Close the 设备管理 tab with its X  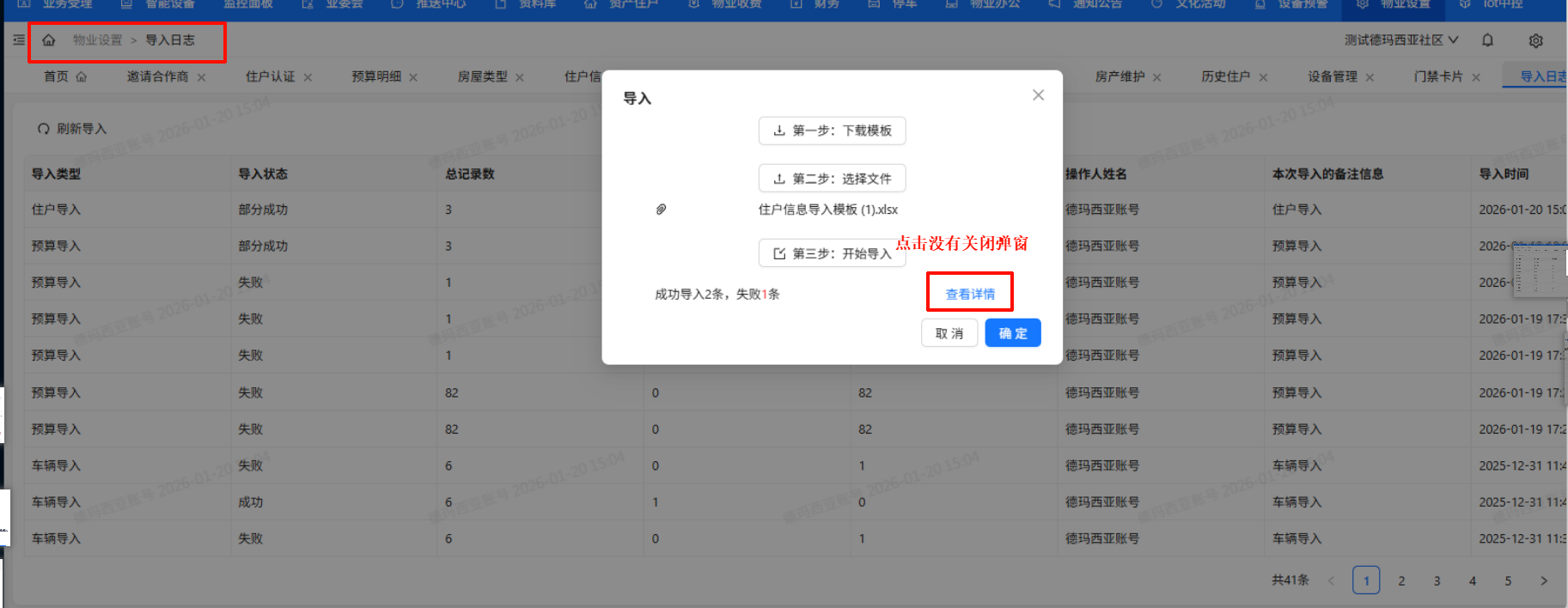tap(1370, 77)
